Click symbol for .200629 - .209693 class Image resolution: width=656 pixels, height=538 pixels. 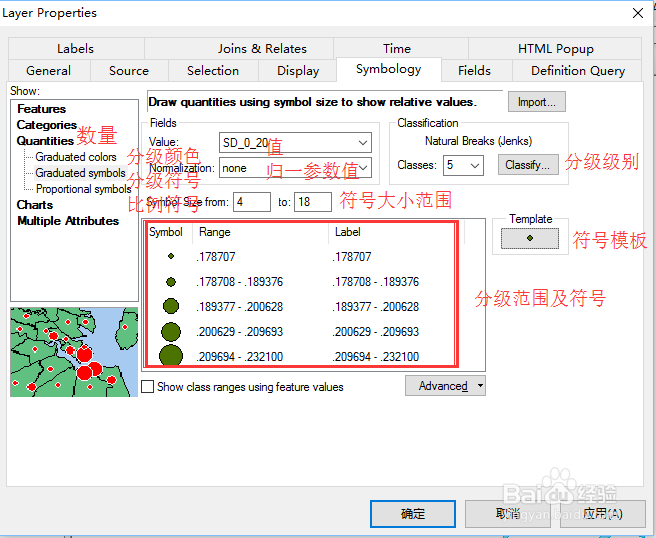(x=171, y=332)
